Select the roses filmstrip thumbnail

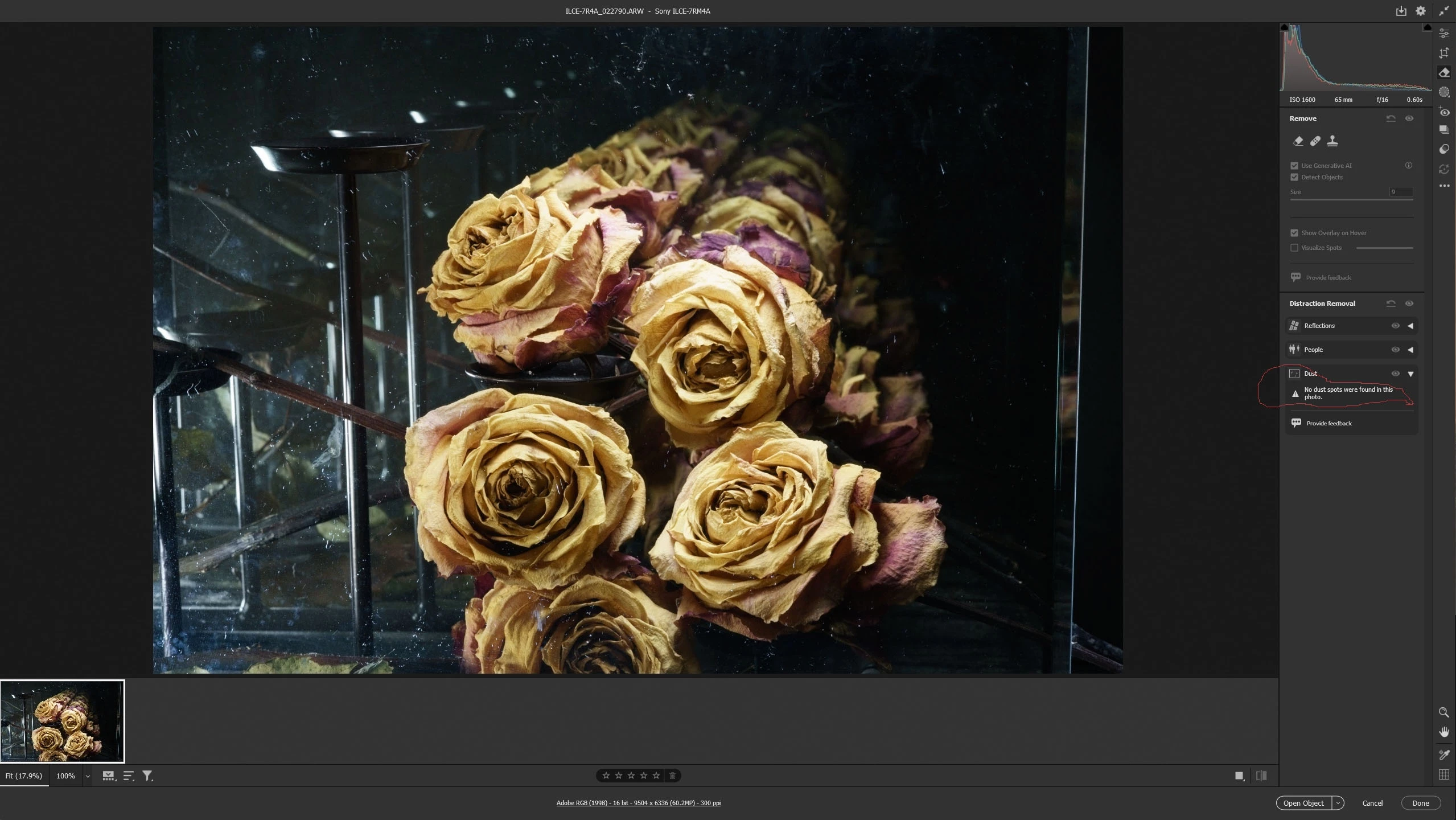click(62, 721)
